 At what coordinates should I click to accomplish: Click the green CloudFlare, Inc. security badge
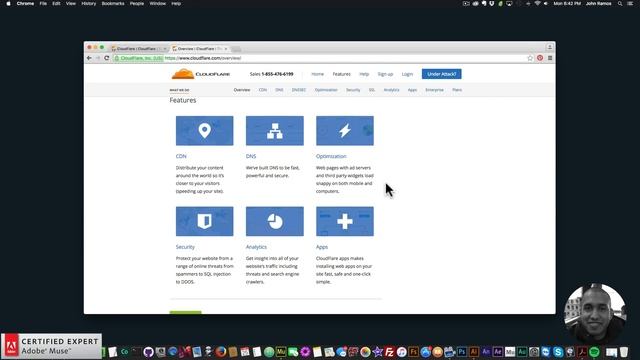tap(139, 58)
